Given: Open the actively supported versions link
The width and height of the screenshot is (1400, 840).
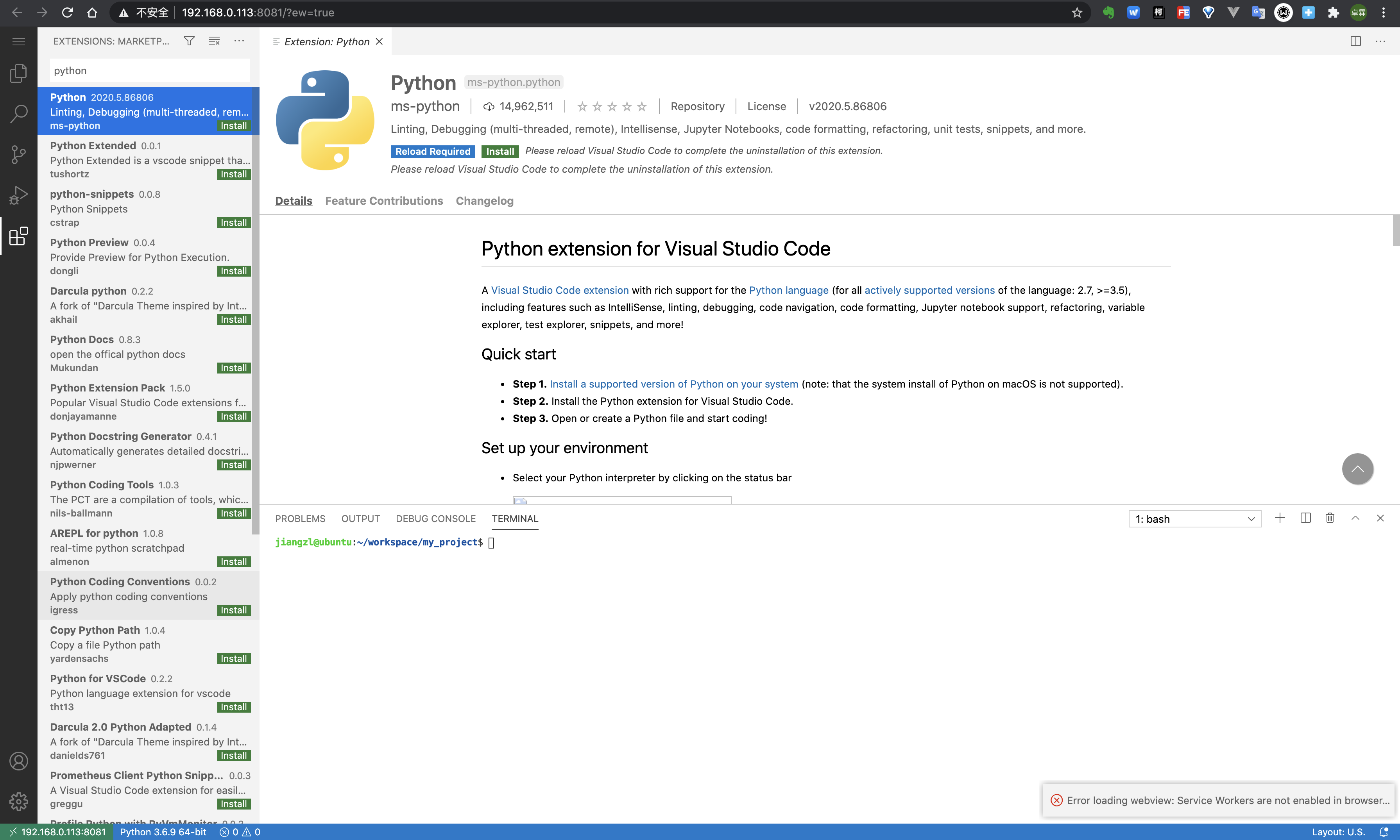Looking at the screenshot, I should tap(929, 290).
